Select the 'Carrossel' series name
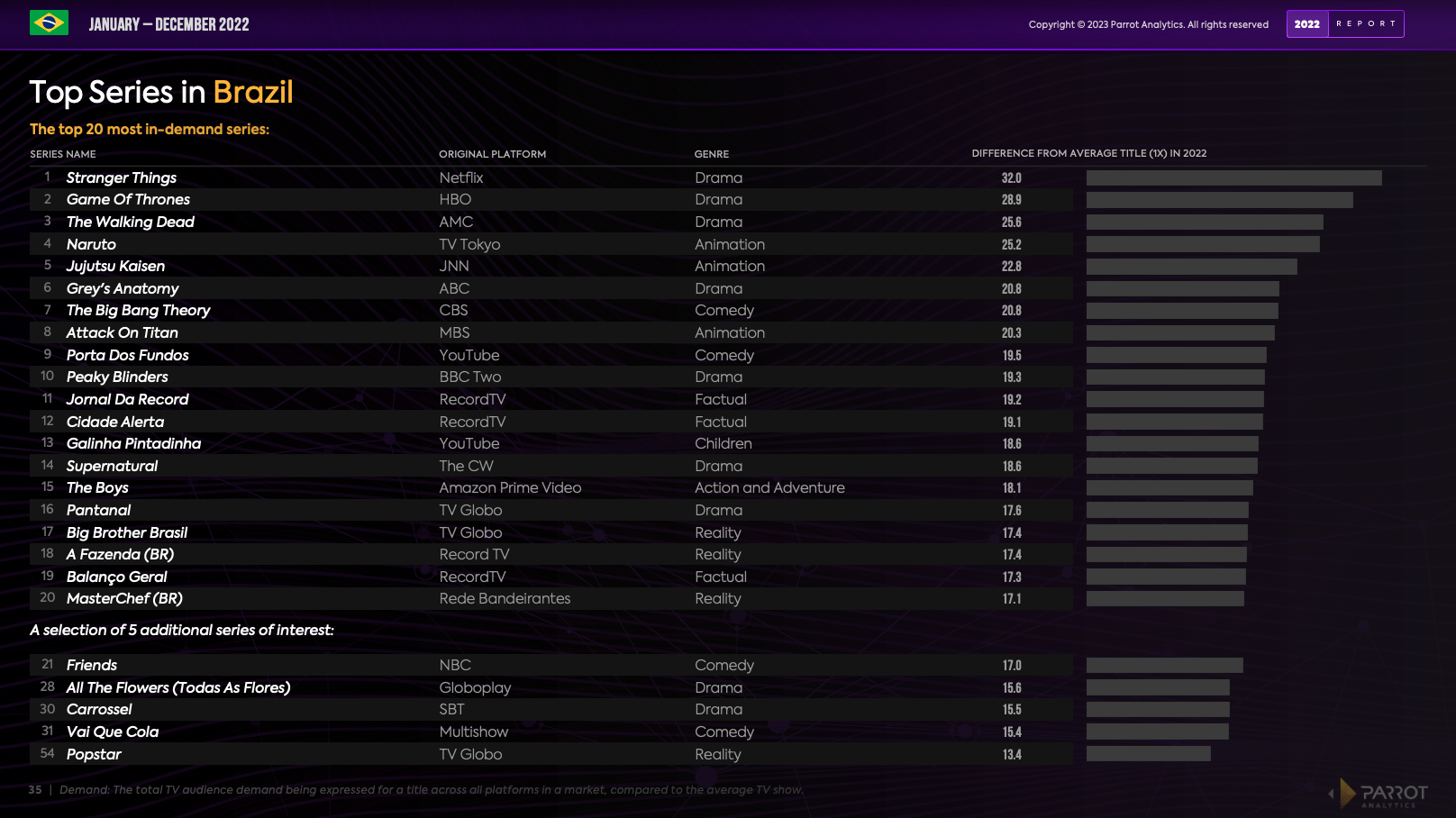Screen dimensions: 1456x818 [x=99, y=709]
